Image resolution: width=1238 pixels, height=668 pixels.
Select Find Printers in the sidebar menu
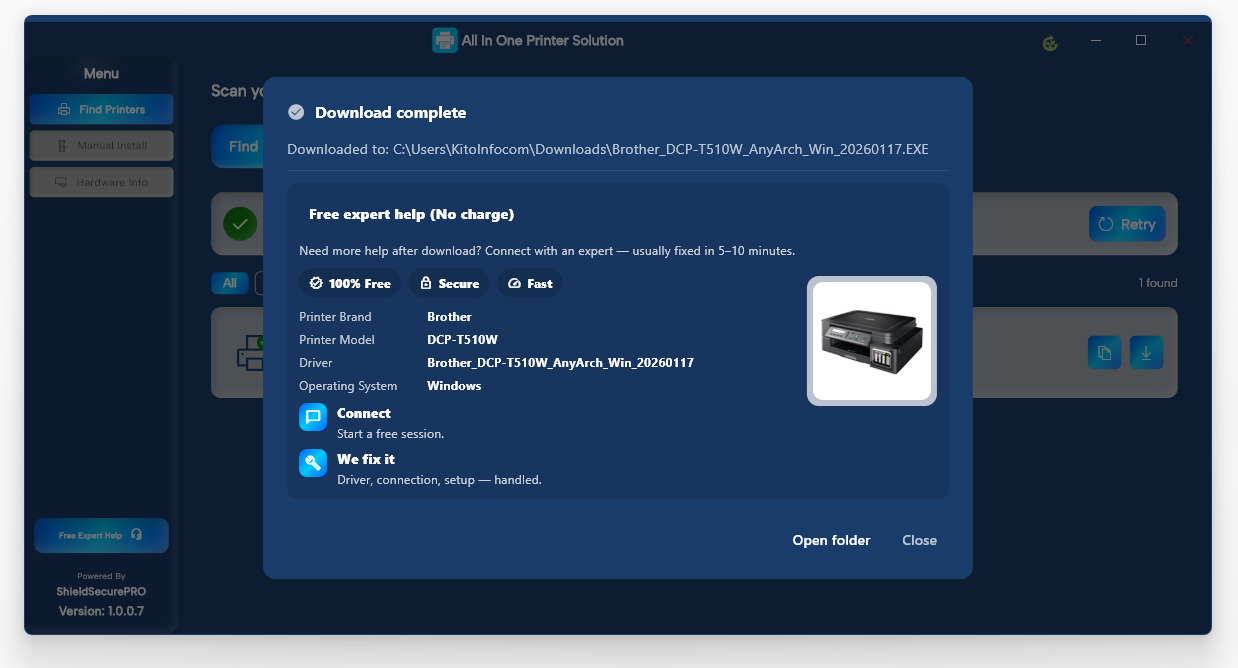pos(101,109)
